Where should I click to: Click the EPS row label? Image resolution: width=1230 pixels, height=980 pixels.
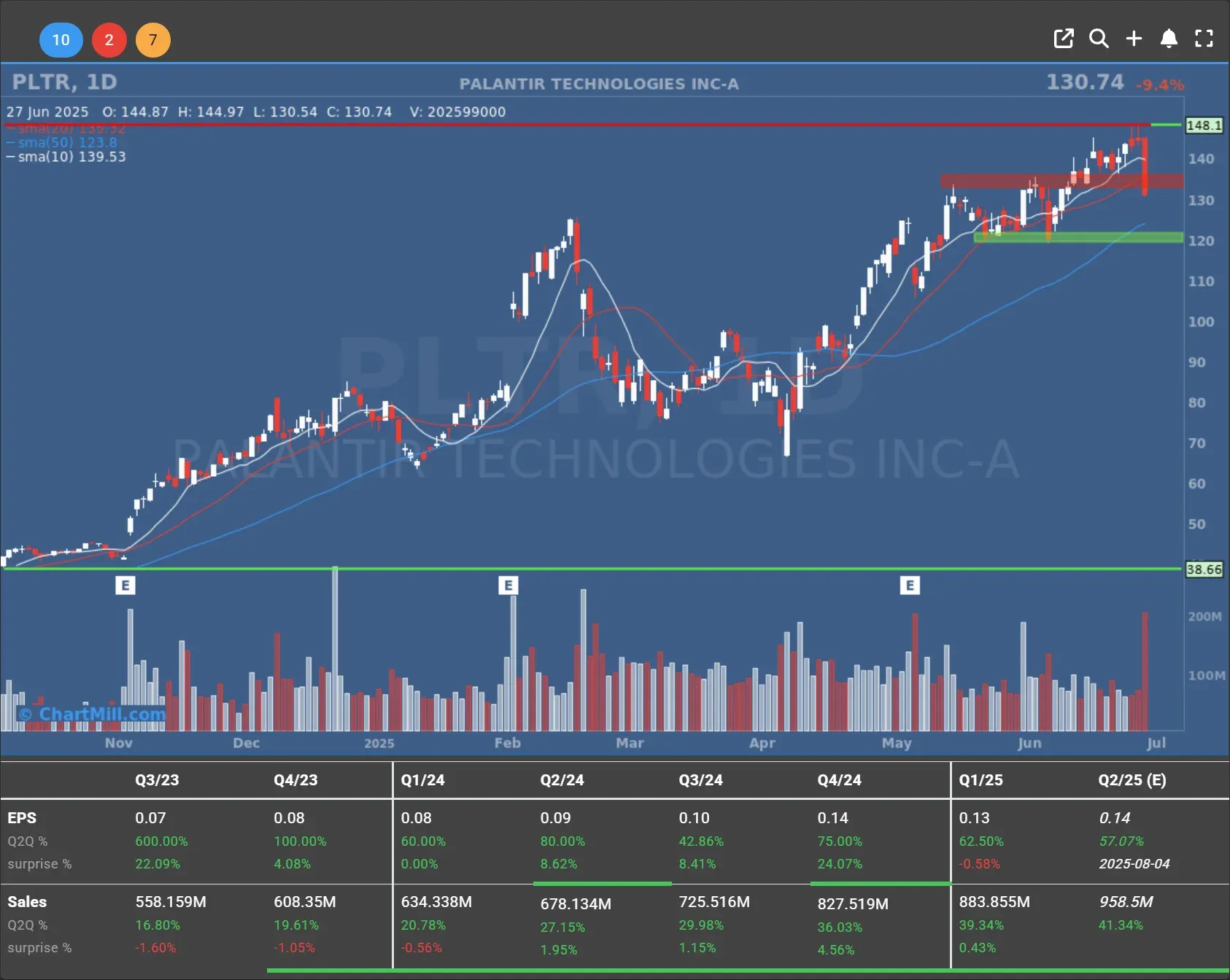point(22,818)
